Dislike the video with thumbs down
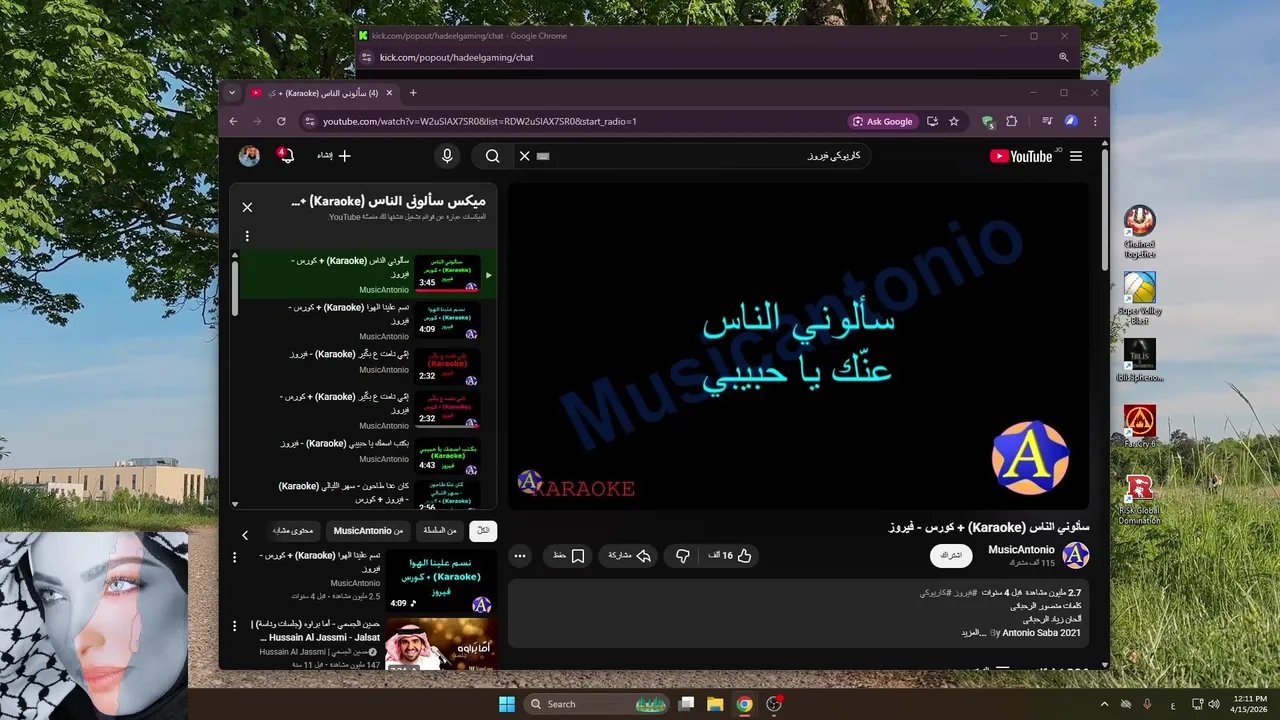 point(682,556)
